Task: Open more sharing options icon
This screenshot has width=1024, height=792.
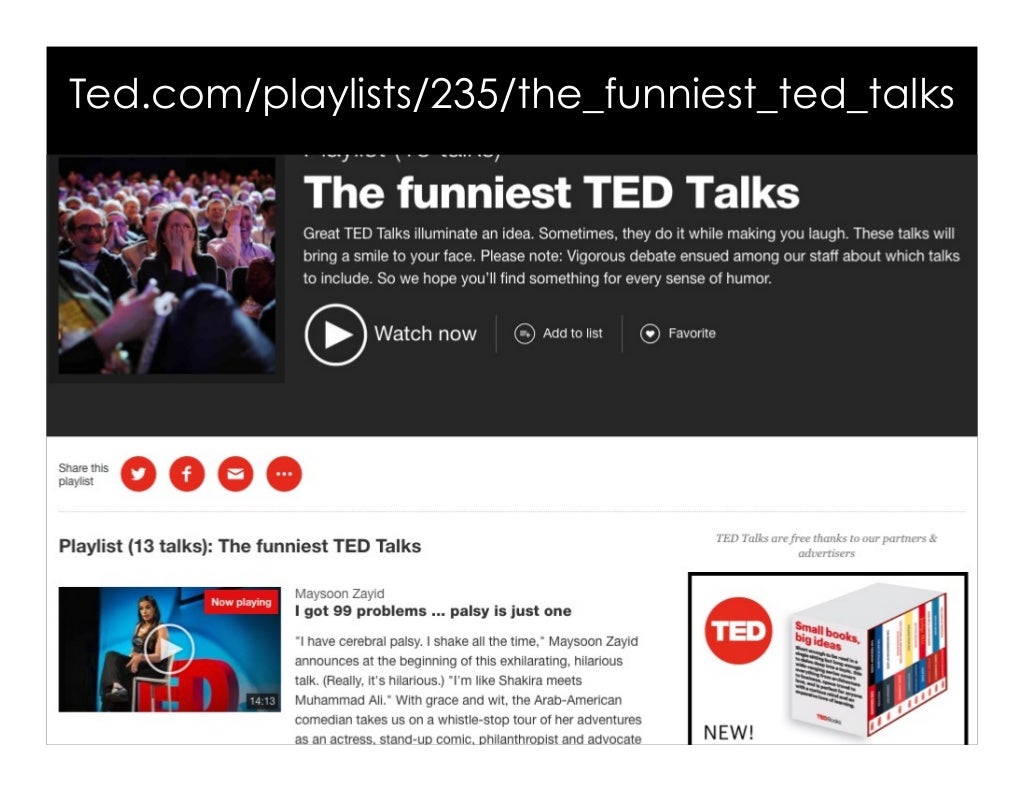Action: click(x=284, y=473)
